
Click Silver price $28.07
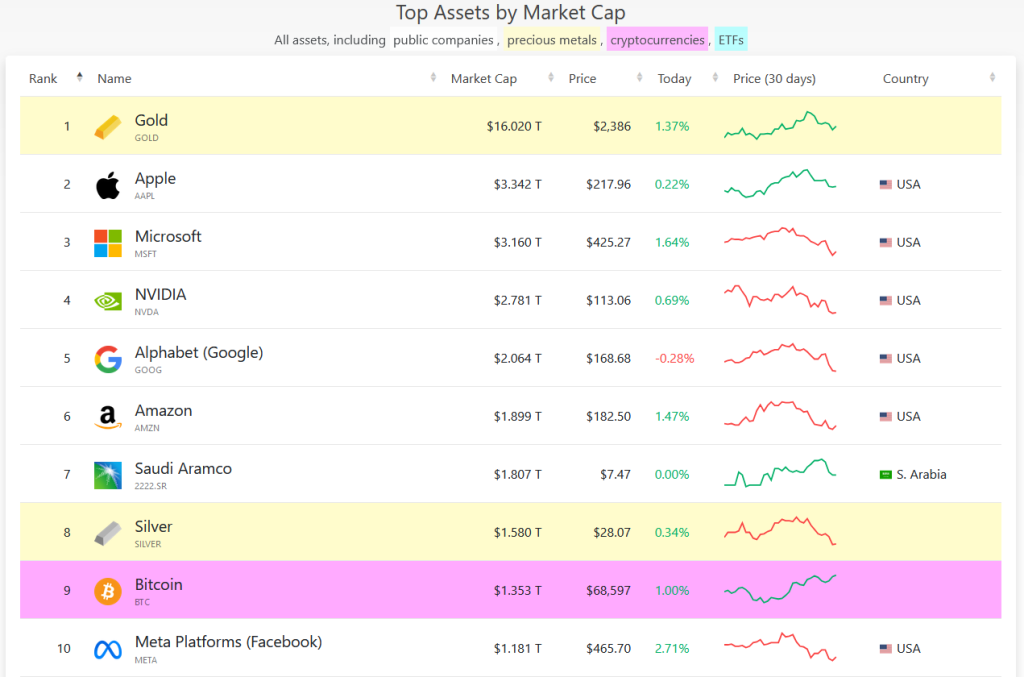click(x=612, y=533)
